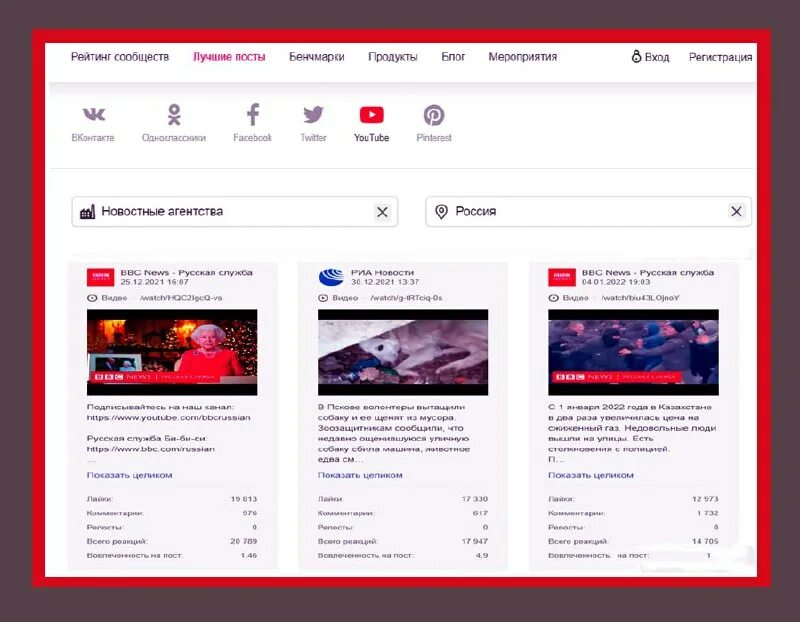Viewport: 800px width, 622px height.
Task: Go to the Блог menu item
Action: tap(453, 57)
